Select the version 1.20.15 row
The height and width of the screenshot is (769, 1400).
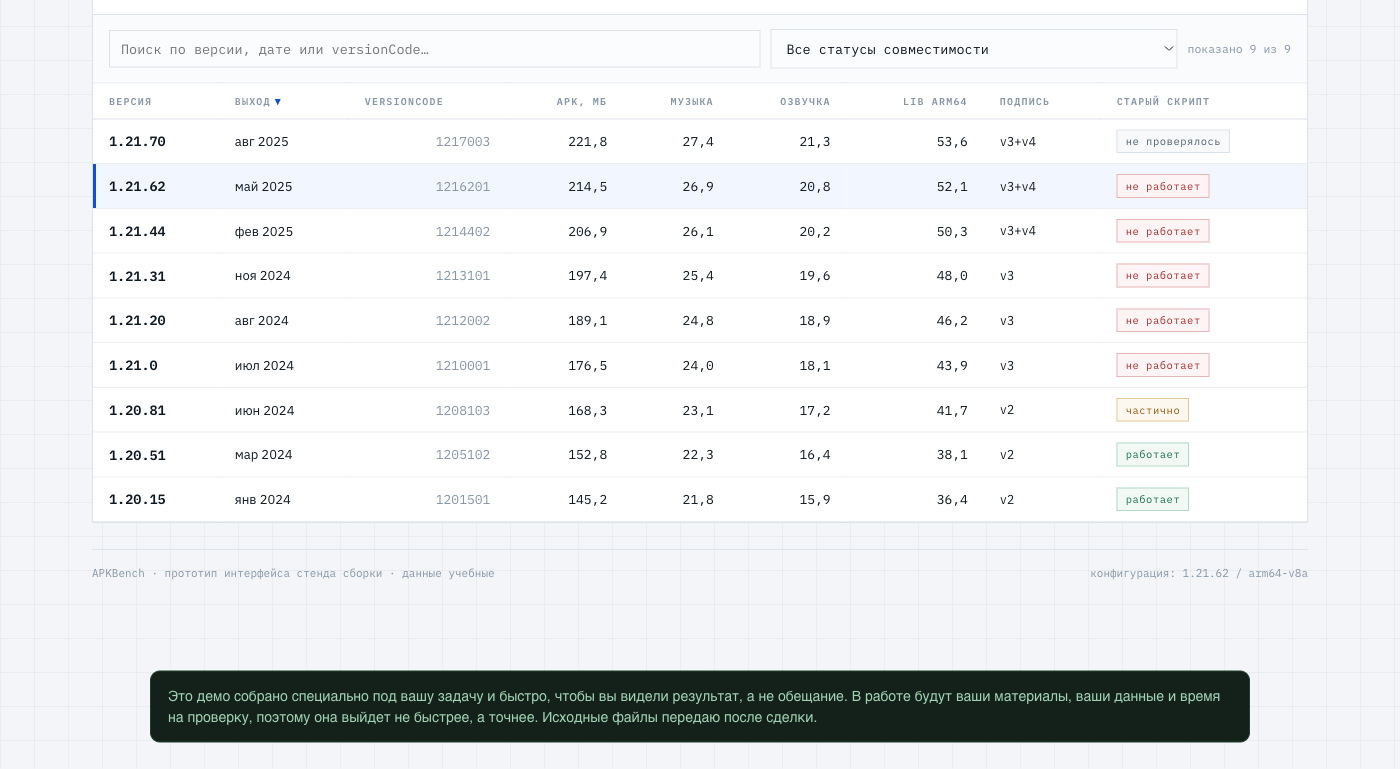[700, 499]
